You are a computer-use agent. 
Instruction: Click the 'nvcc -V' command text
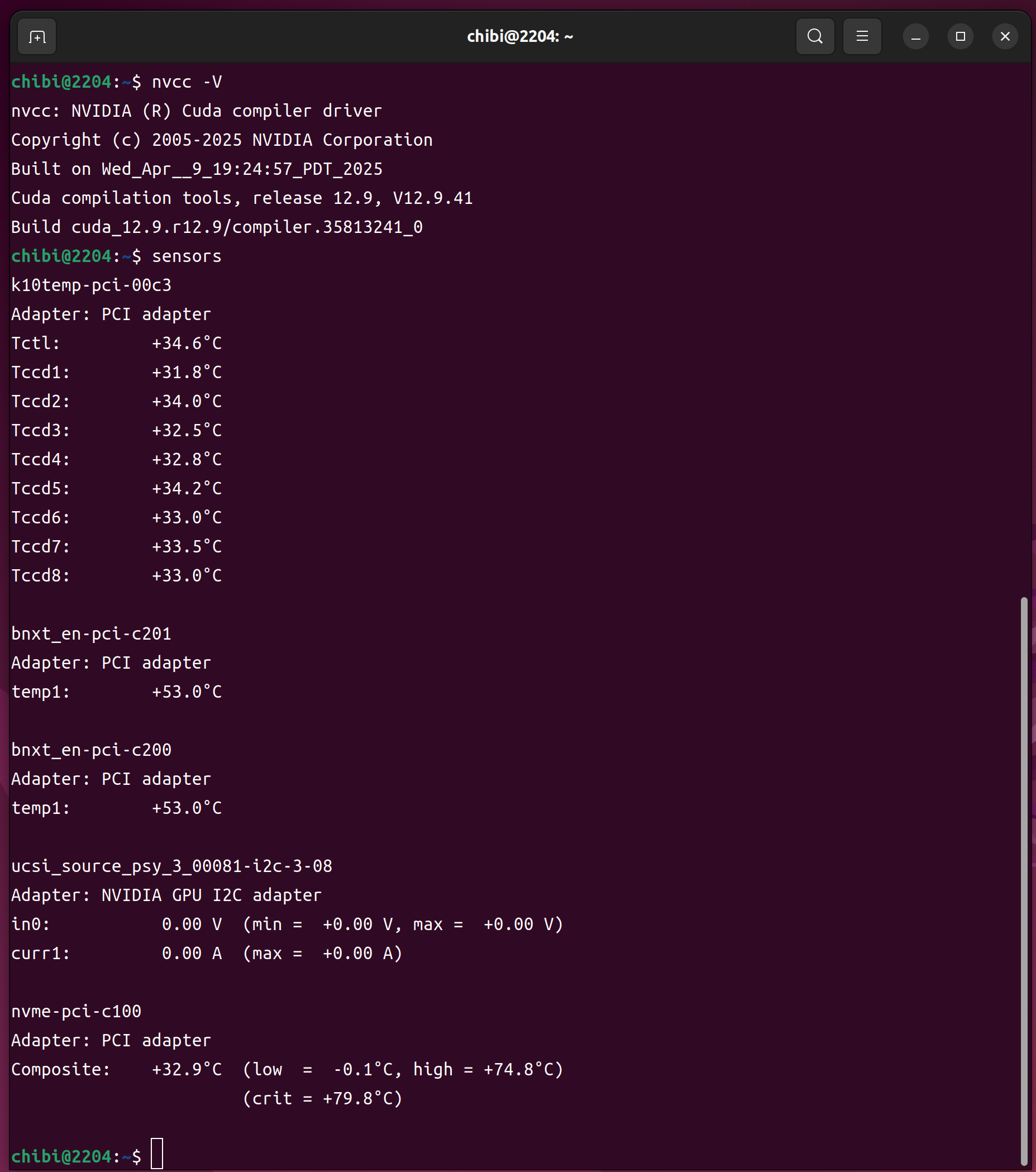187,82
